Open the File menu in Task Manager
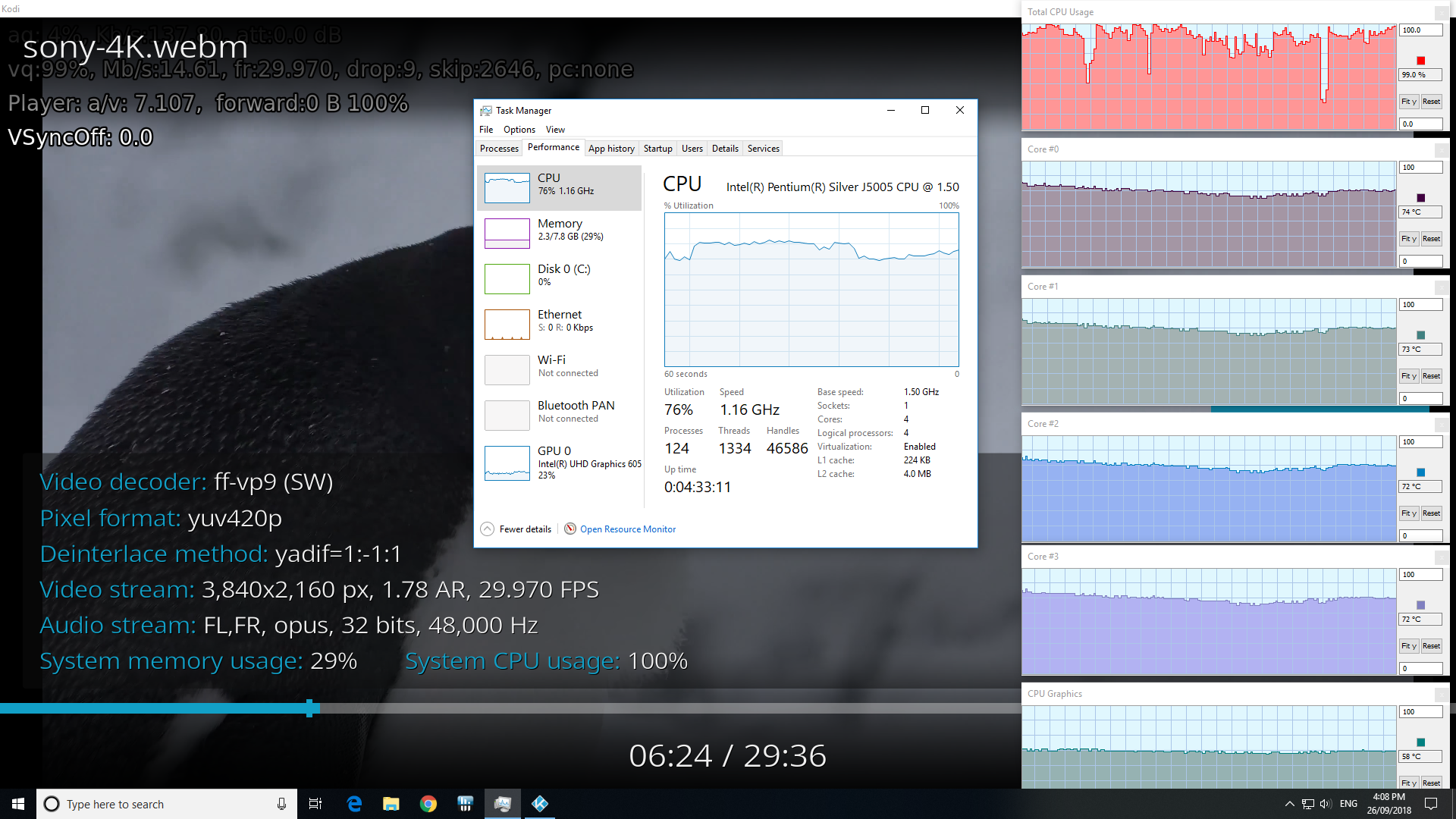 pyautogui.click(x=486, y=130)
